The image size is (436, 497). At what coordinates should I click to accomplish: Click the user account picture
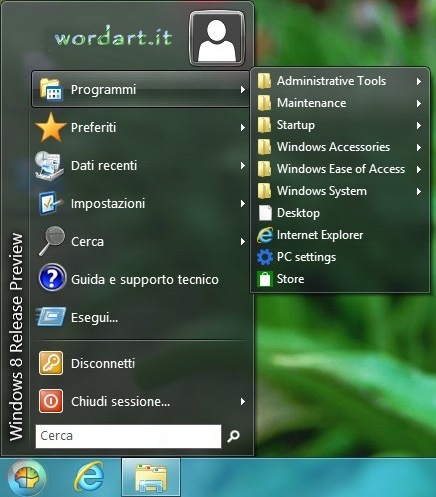point(217,39)
